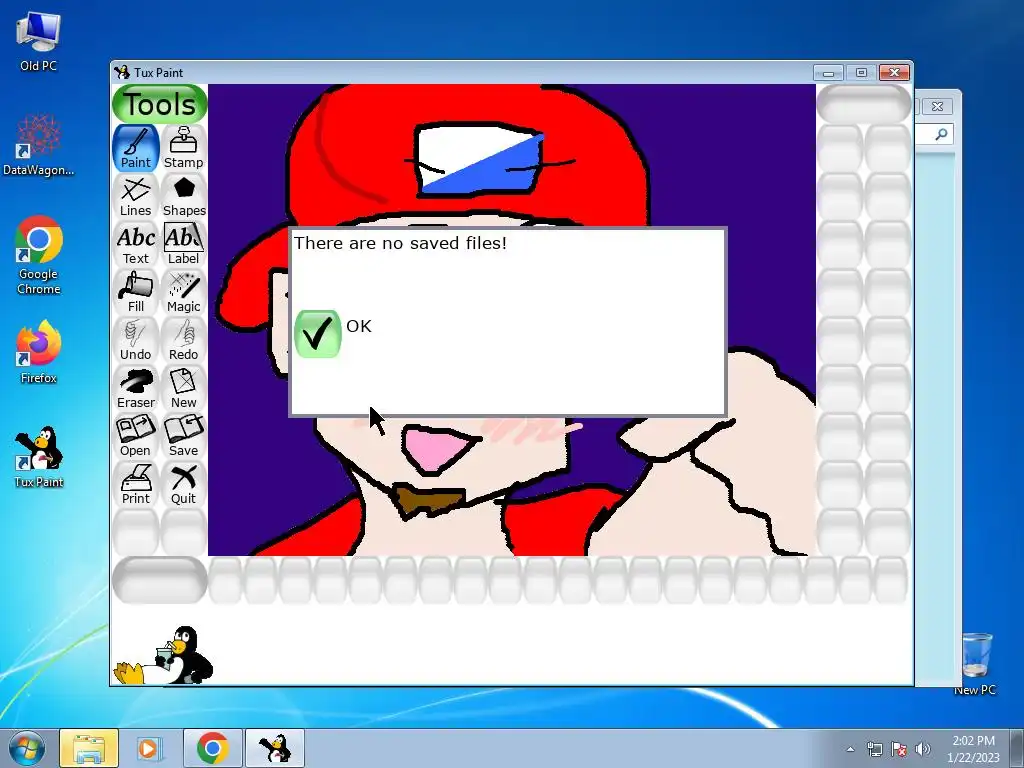This screenshot has height=768, width=1024.
Task: Select the Paint brush tool
Action: click(136, 148)
